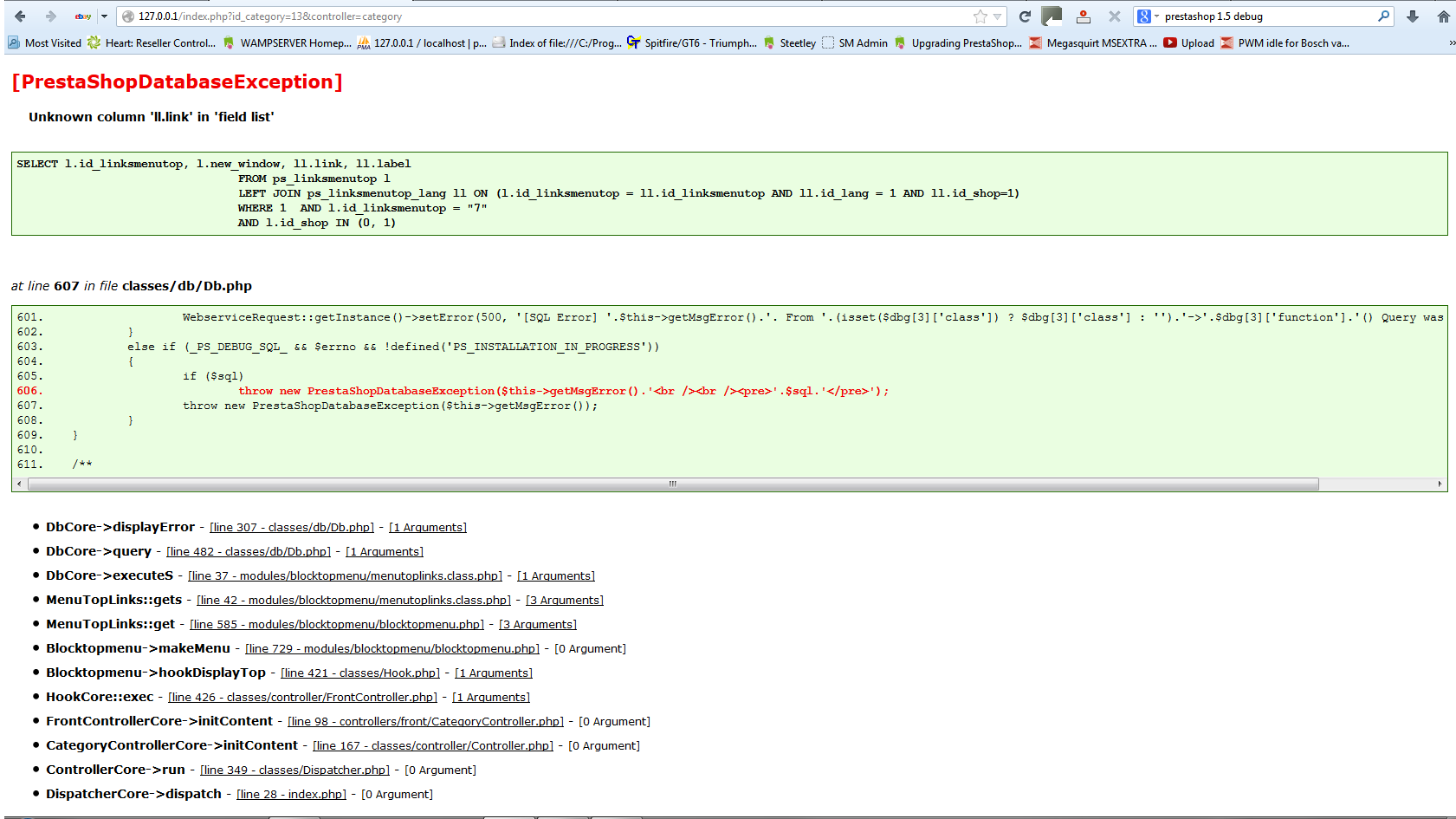
Task: Open the 'Spitfire/GT6 - Triumph...' bookmark
Action: tap(692, 43)
